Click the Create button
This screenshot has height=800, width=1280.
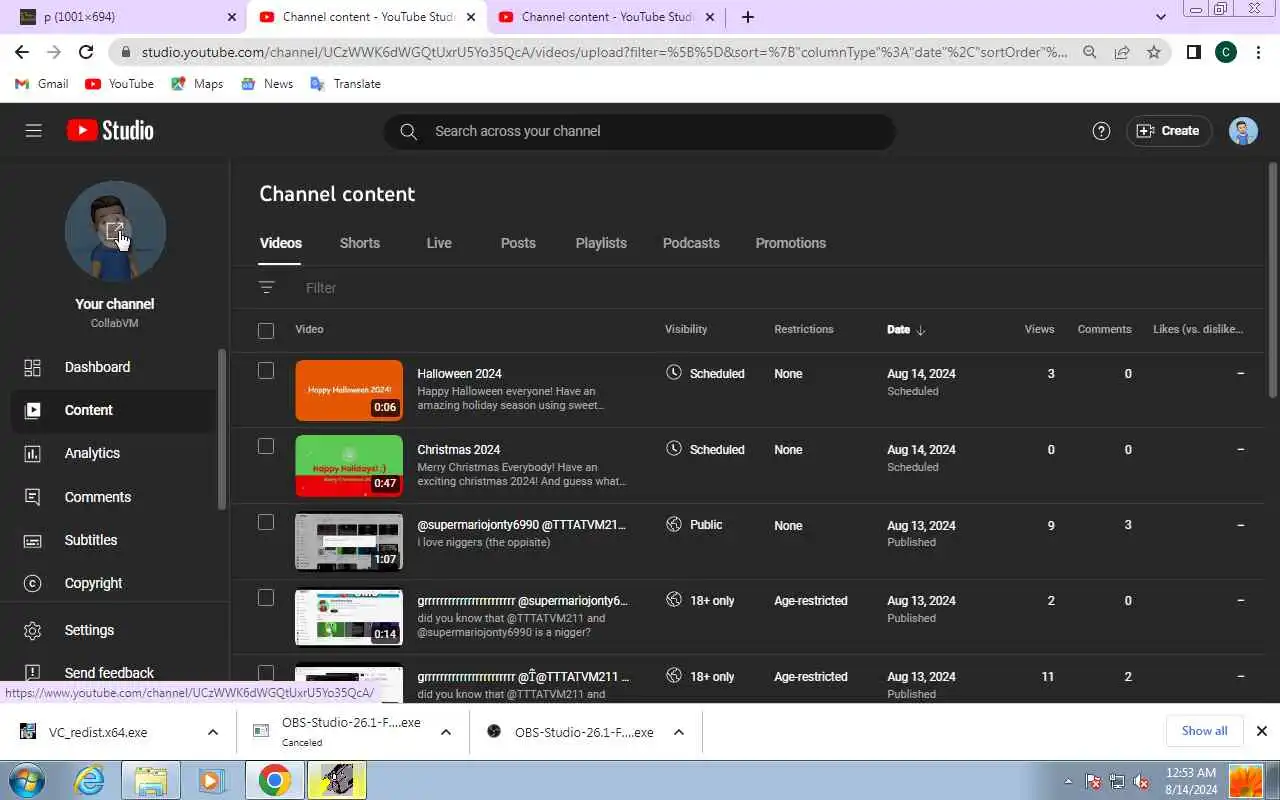[1169, 131]
